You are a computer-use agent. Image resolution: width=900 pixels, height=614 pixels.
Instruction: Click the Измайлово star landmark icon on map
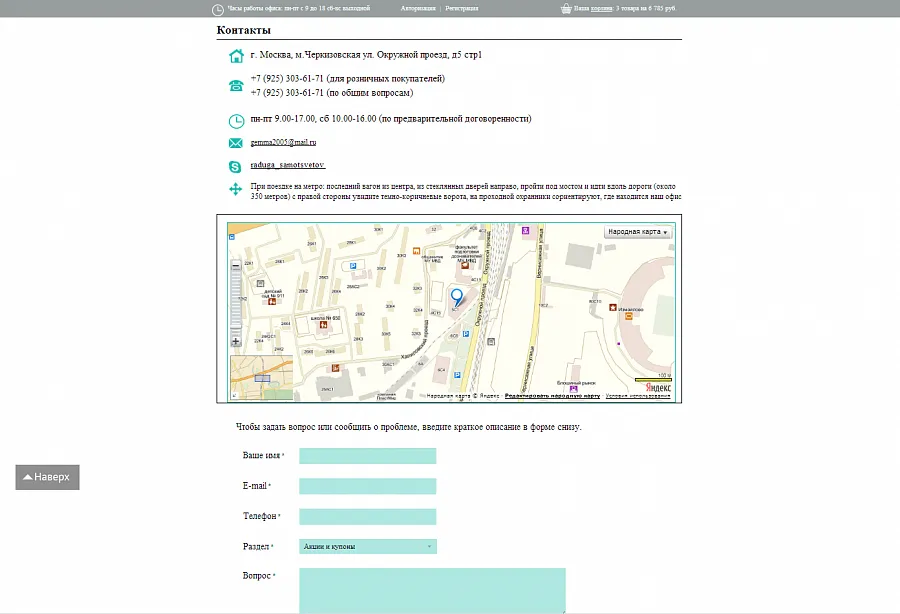point(612,308)
